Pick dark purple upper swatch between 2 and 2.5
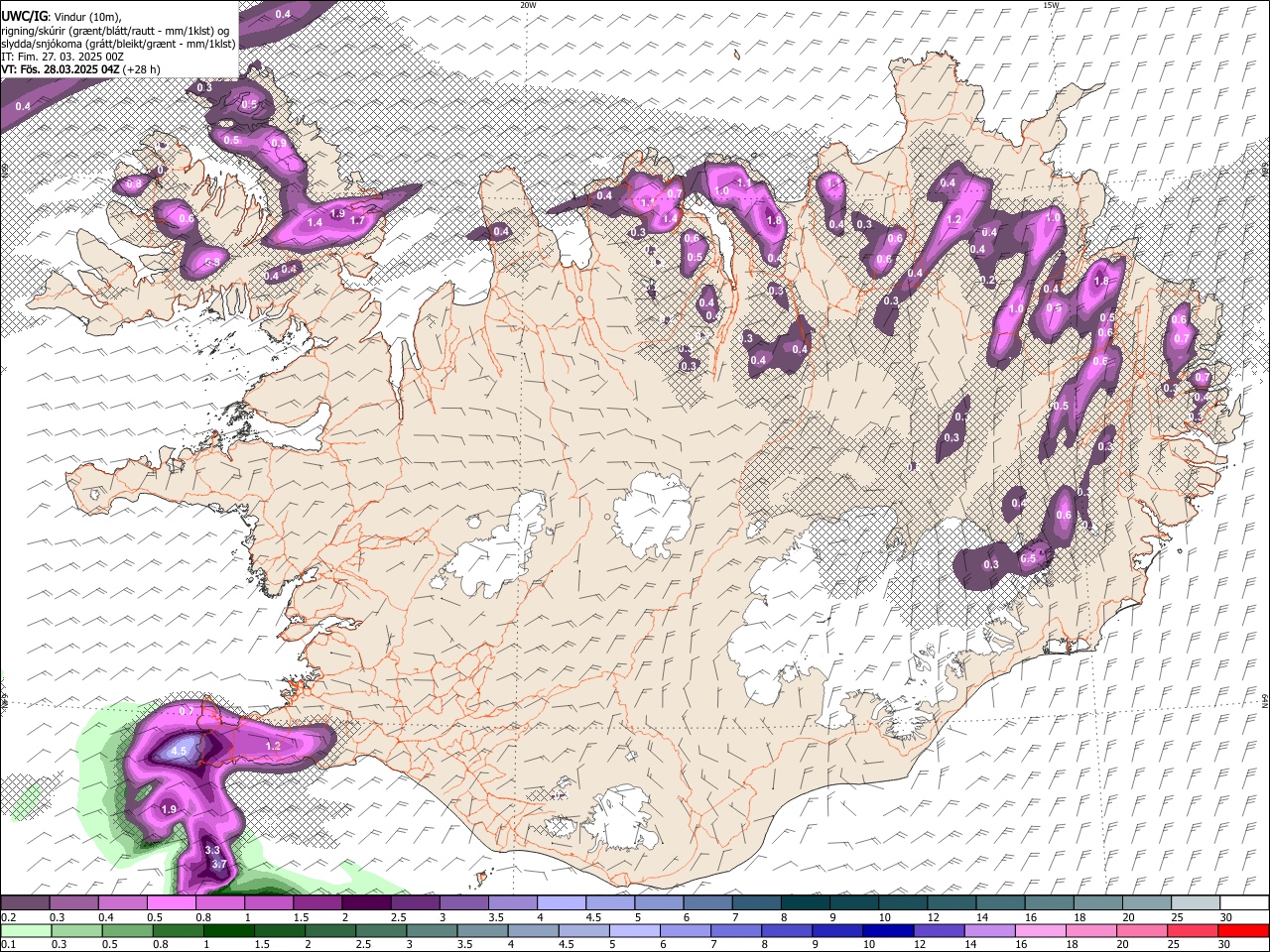Screen dimensions: 1270x952 pyautogui.click(x=365, y=902)
